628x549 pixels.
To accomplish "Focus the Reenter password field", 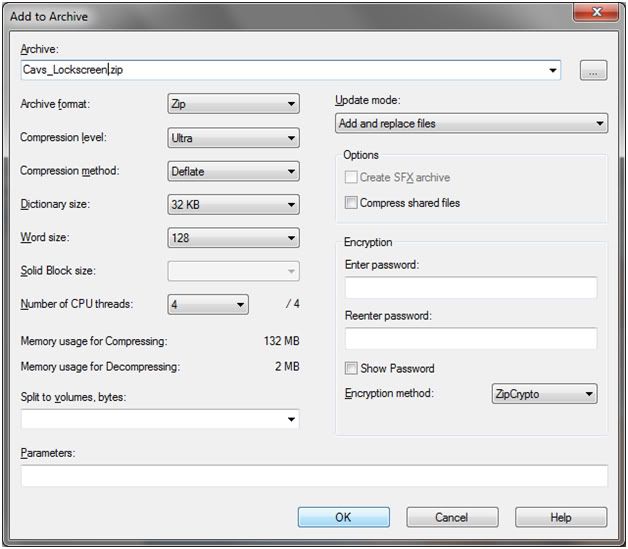I will coord(470,339).
